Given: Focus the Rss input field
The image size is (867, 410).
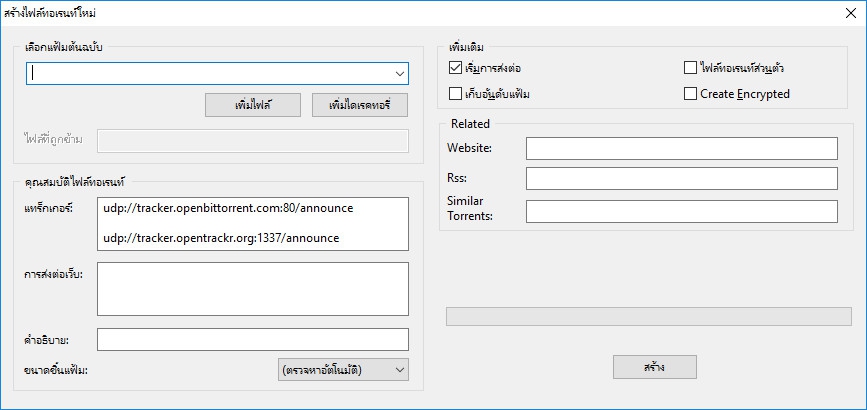Looking at the screenshot, I should click(681, 178).
